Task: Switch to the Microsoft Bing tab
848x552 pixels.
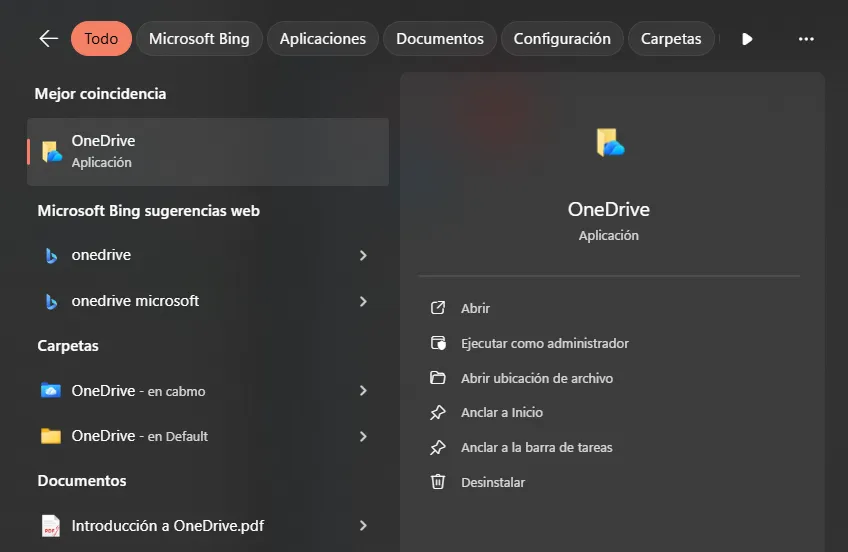Action: 199,38
